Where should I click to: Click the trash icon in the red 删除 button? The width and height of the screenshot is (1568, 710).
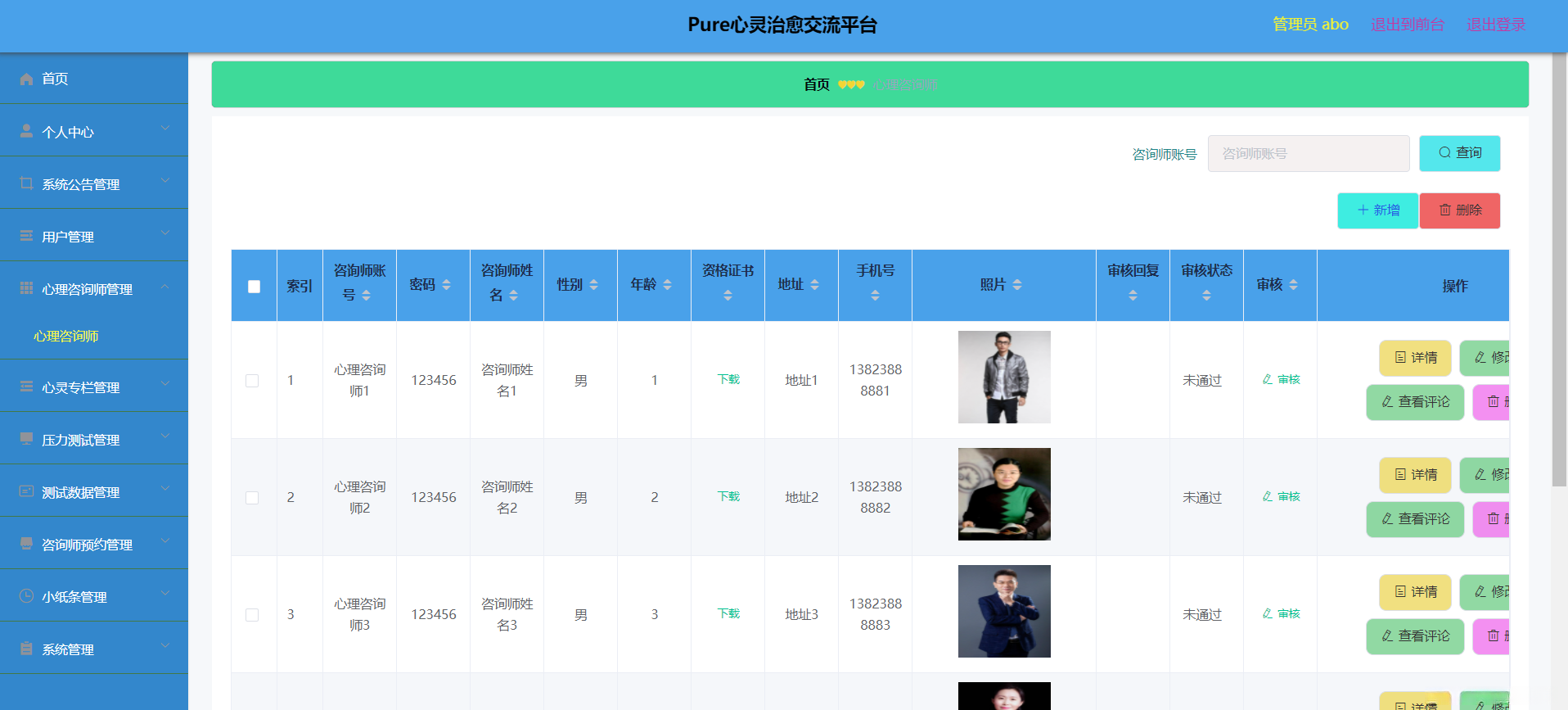(x=1444, y=210)
